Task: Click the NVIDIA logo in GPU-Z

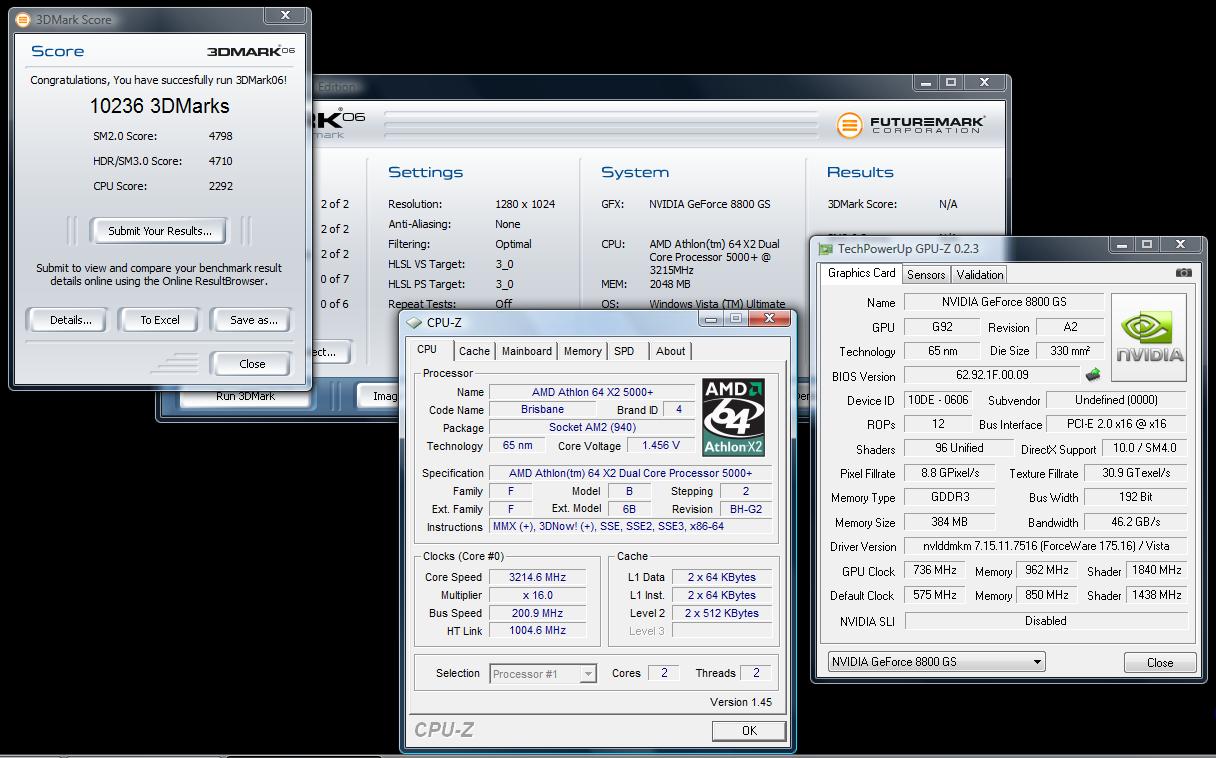Action: 1149,337
